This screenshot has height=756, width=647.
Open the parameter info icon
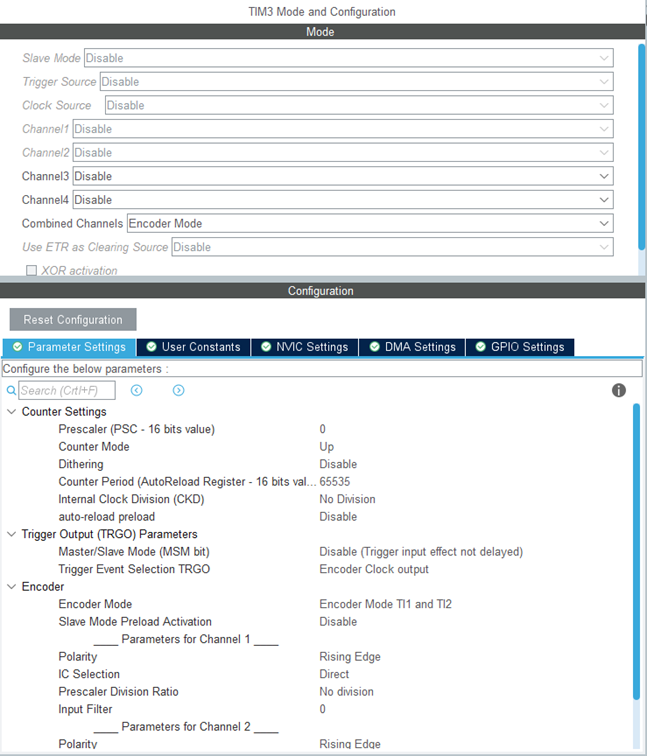(619, 391)
